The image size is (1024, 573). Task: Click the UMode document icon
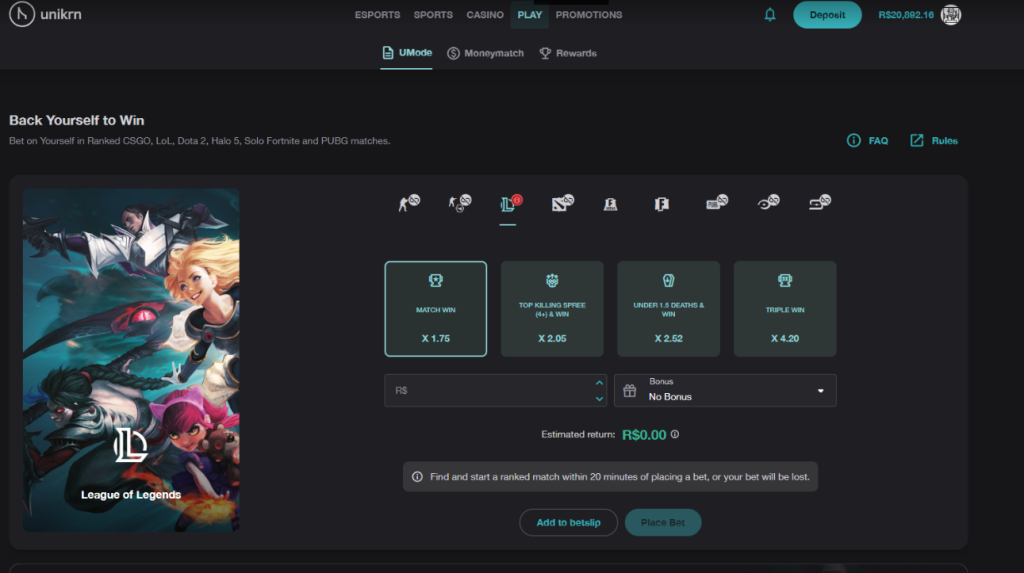[x=388, y=53]
